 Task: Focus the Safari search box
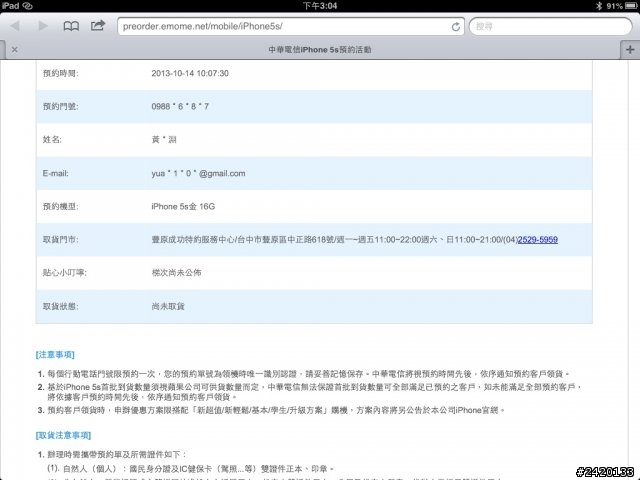point(551,27)
